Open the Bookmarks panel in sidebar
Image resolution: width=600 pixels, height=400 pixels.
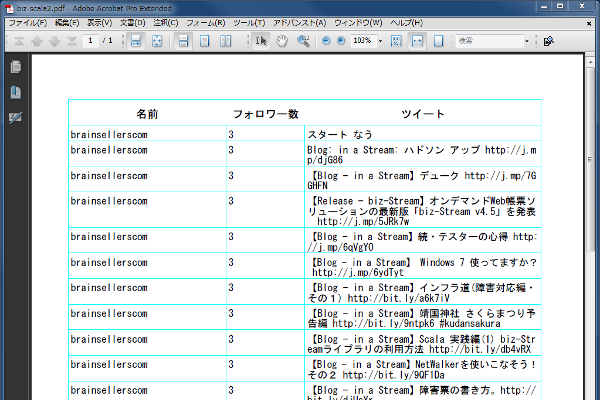16,92
